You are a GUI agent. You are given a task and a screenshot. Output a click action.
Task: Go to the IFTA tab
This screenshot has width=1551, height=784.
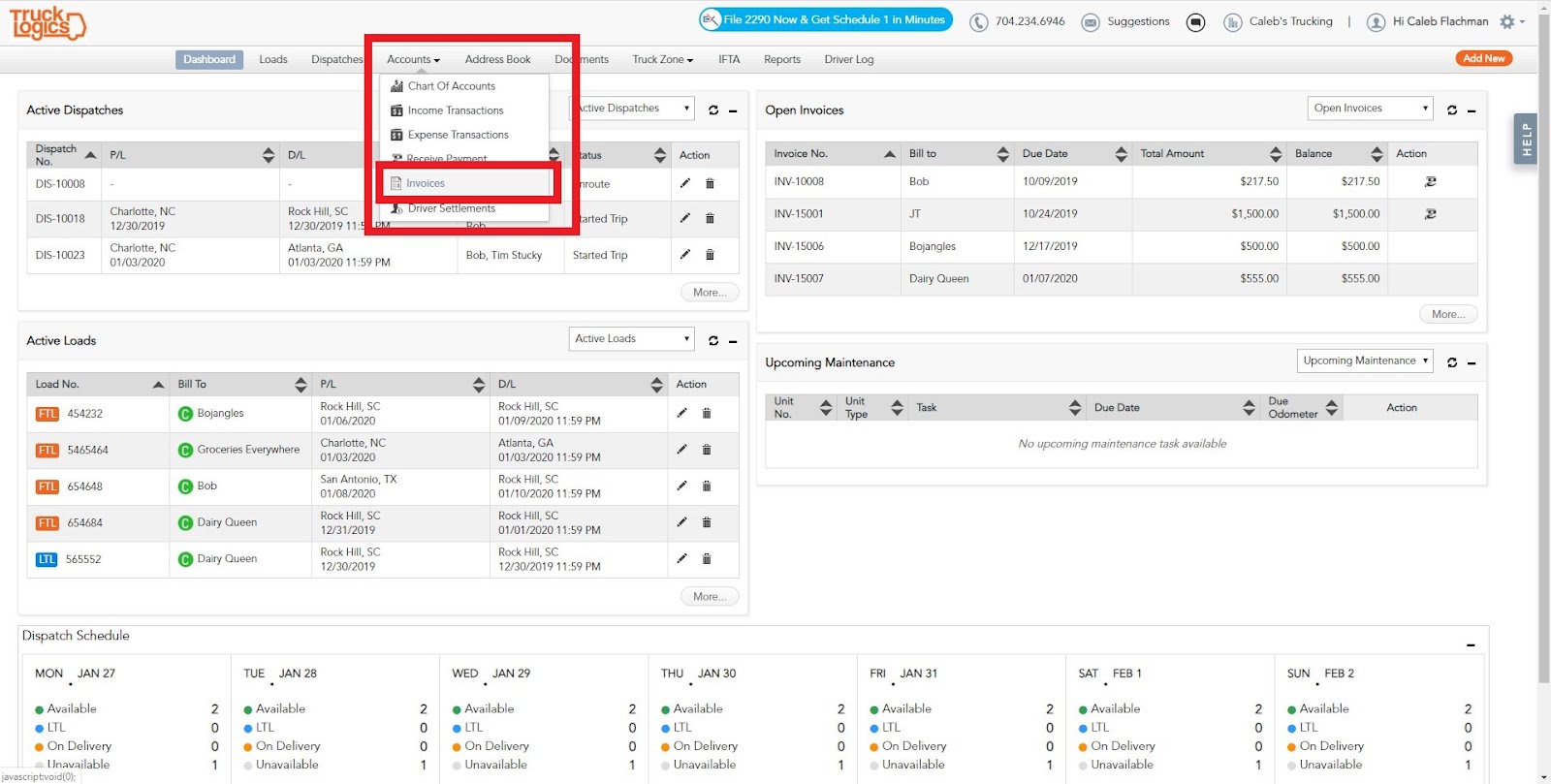tap(729, 60)
